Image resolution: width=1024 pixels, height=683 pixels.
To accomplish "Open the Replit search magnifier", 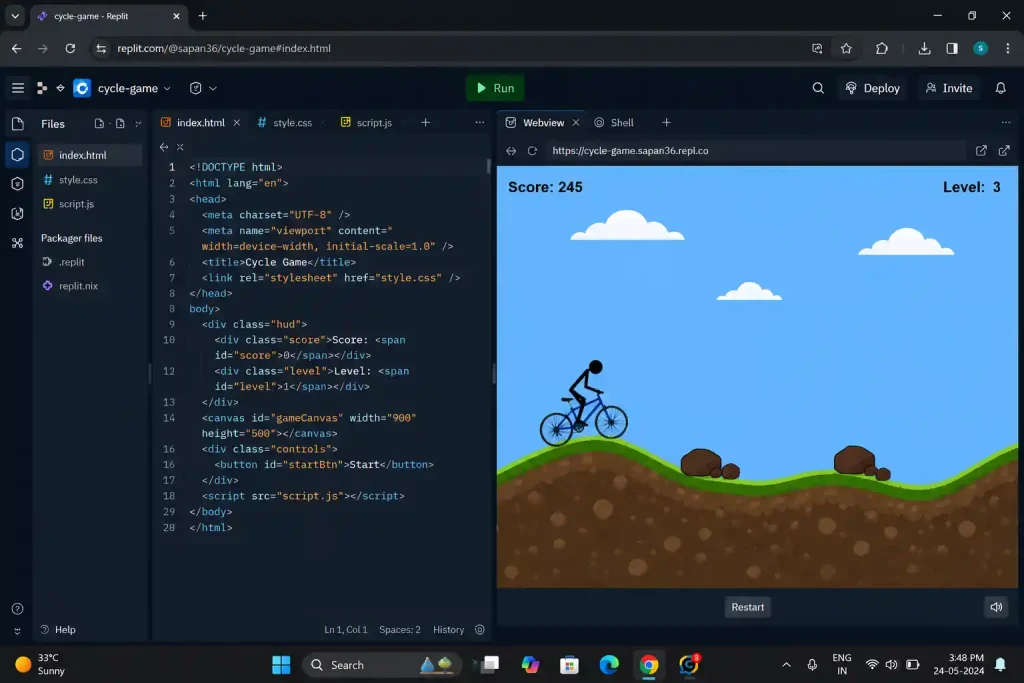I will [x=818, y=88].
